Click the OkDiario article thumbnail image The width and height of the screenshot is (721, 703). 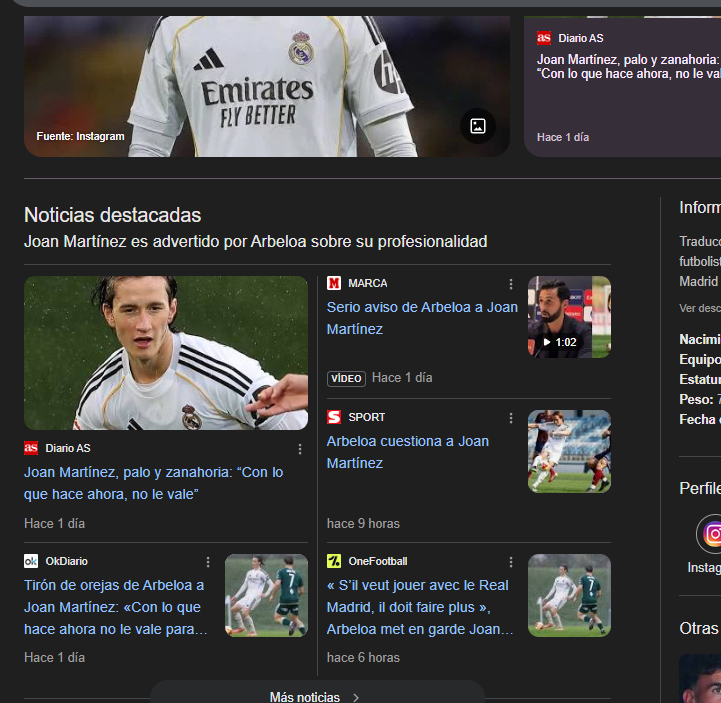tap(266, 596)
